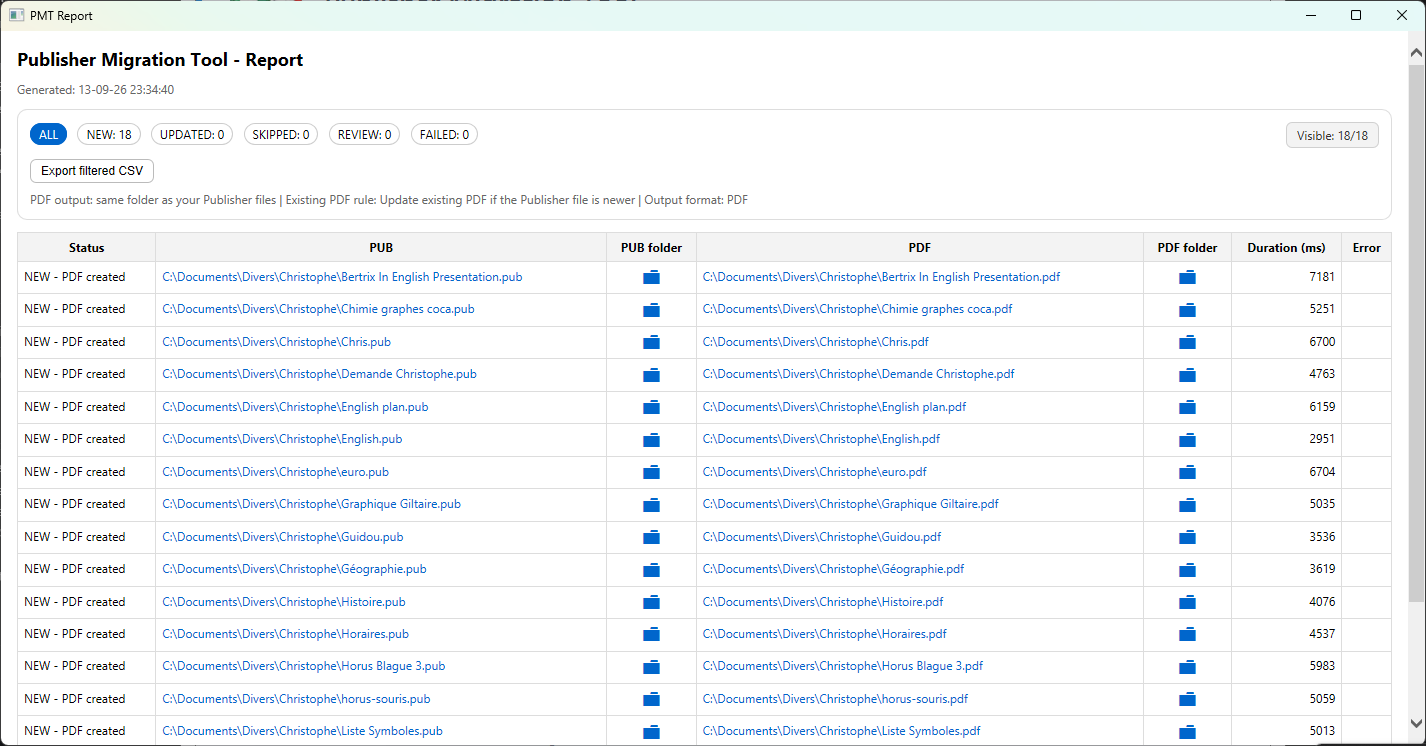Open PUB folder for Horaires.pub row
The height and width of the screenshot is (746, 1426).
(x=651, y=635)
